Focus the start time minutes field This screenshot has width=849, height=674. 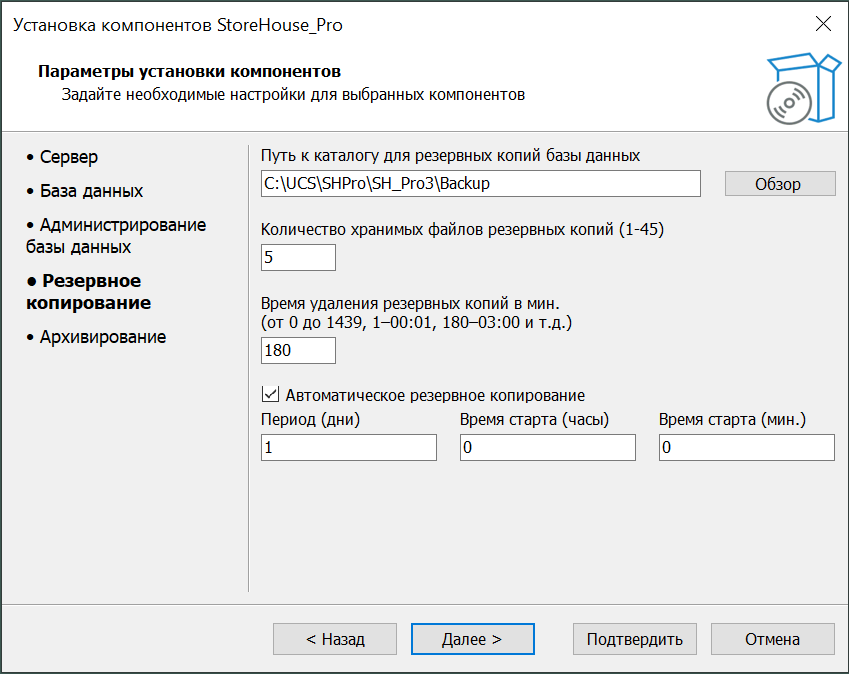[x=746, y=448]
